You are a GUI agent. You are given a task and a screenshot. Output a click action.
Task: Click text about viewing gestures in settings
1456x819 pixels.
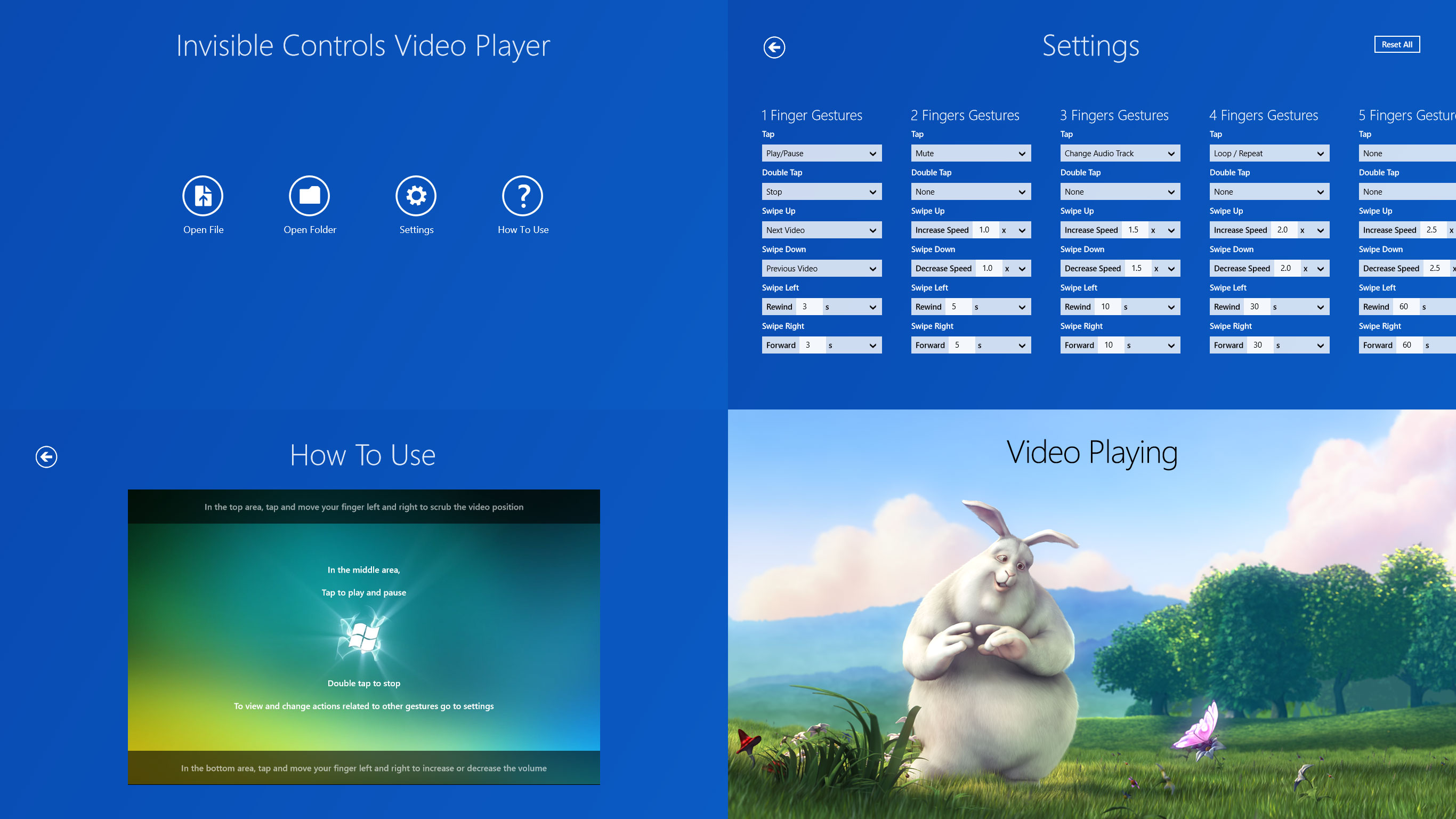364,706
